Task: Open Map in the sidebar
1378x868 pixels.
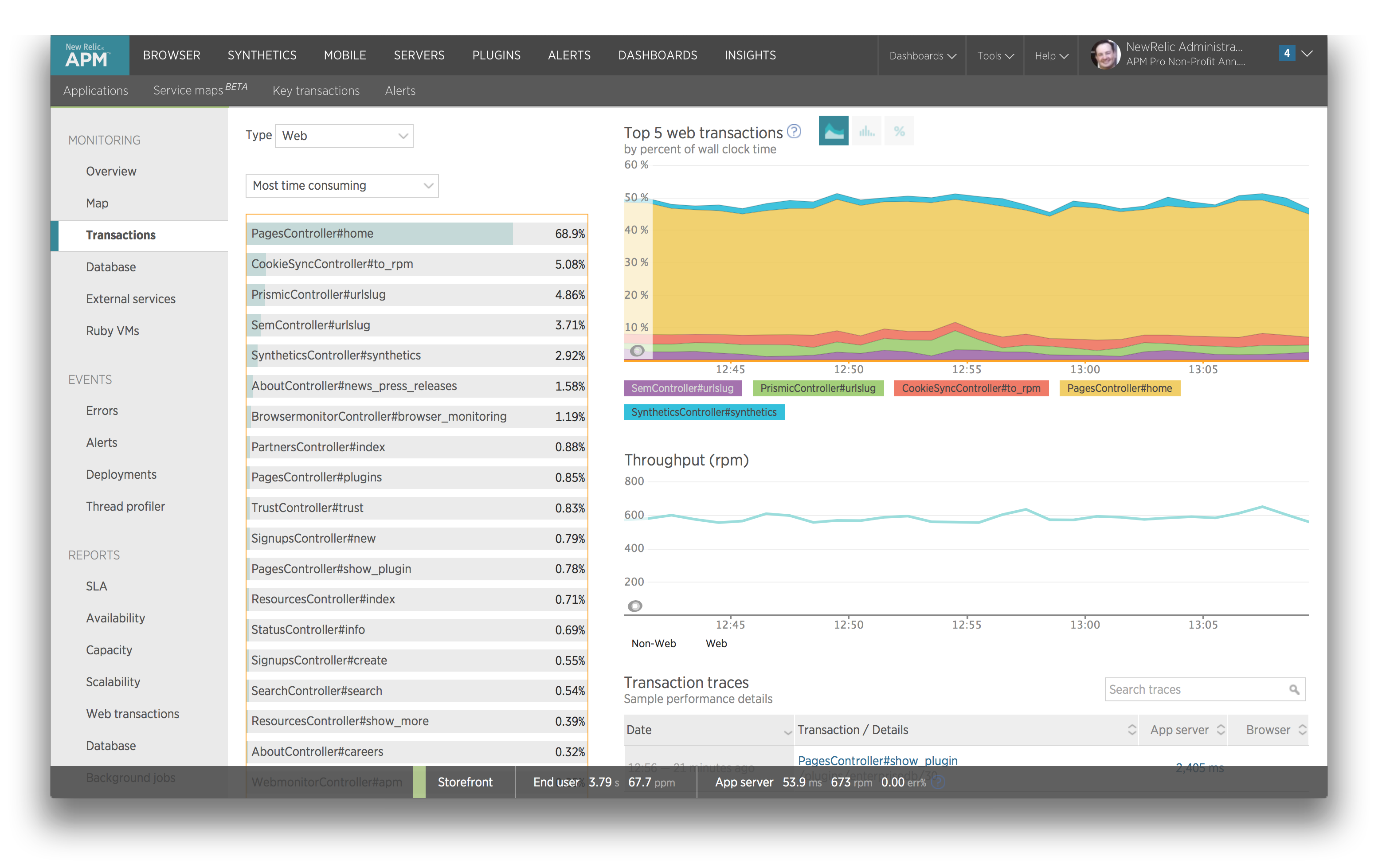Action: [x=97, y=203]
